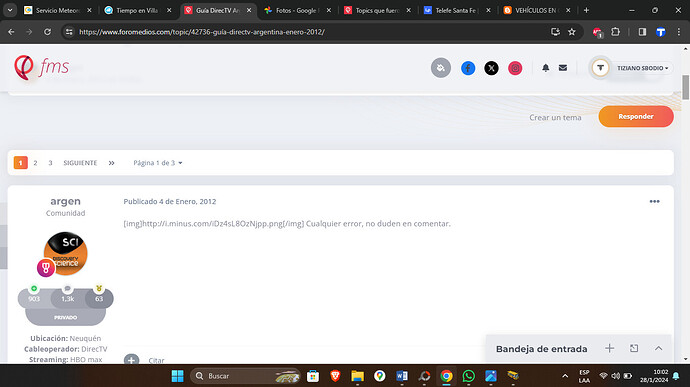Open the messages envelope icon

coord(563,68)
